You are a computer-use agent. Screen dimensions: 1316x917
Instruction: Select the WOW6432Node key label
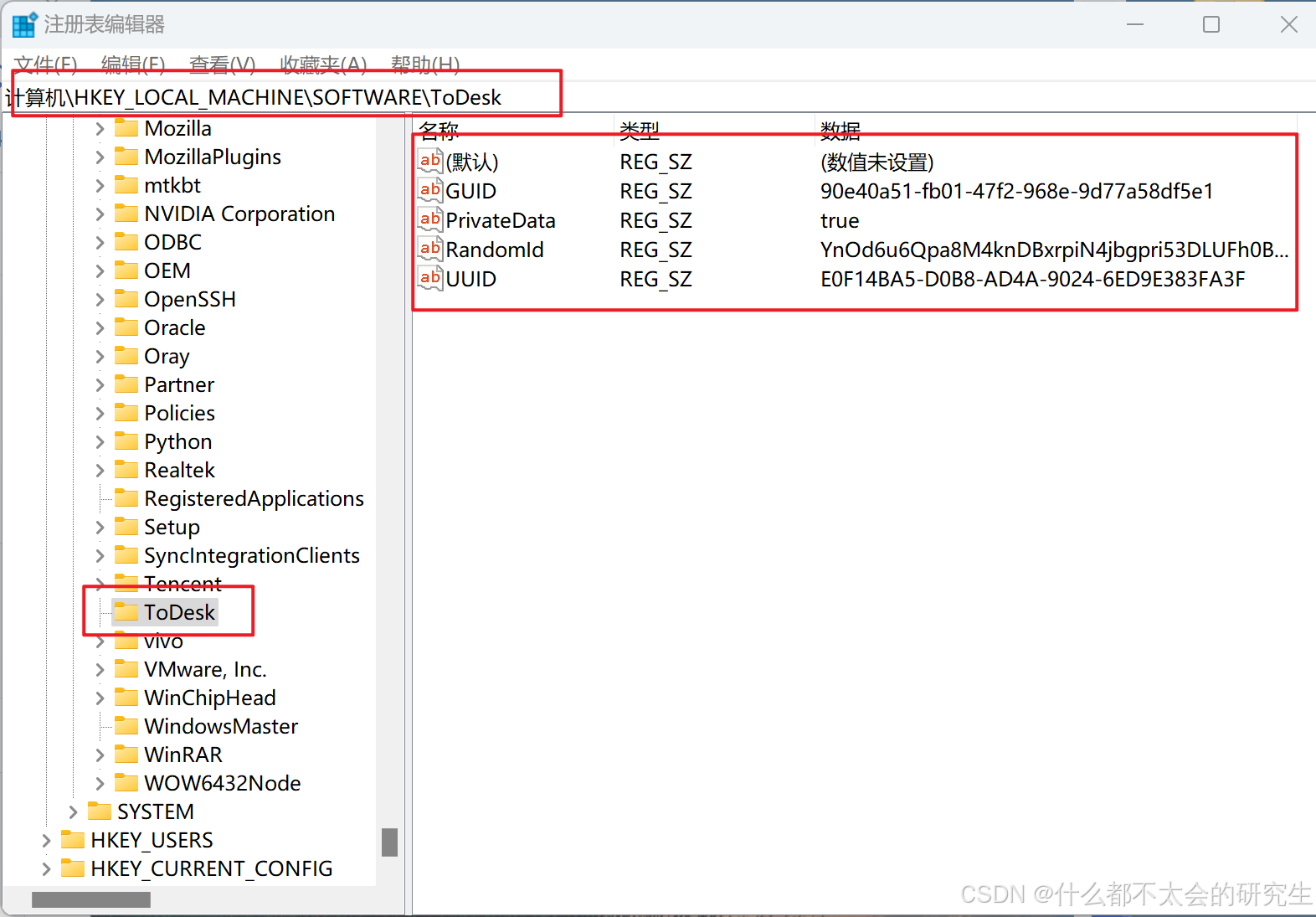[223, 783]
